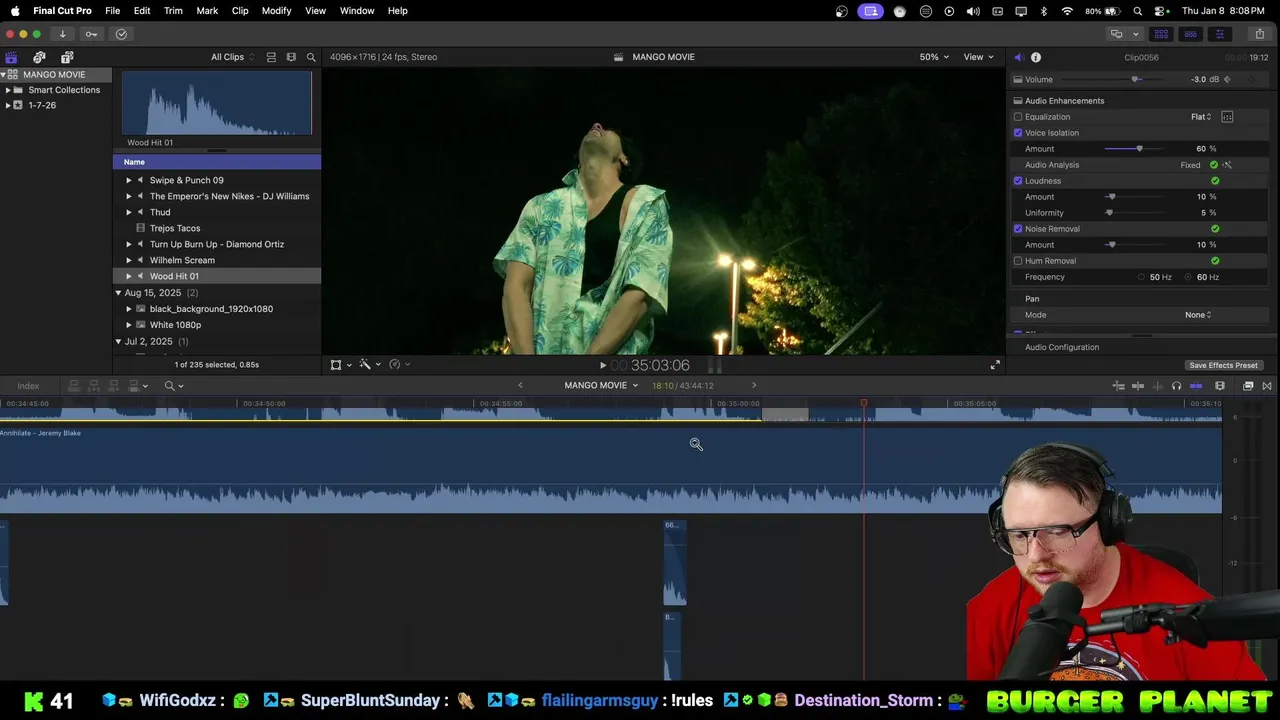This screenshot has width=1280, height=720.
Task: Show Background Tasks with the checkmark circle icon
Action: pyautogui.click(x=121, y=34)
